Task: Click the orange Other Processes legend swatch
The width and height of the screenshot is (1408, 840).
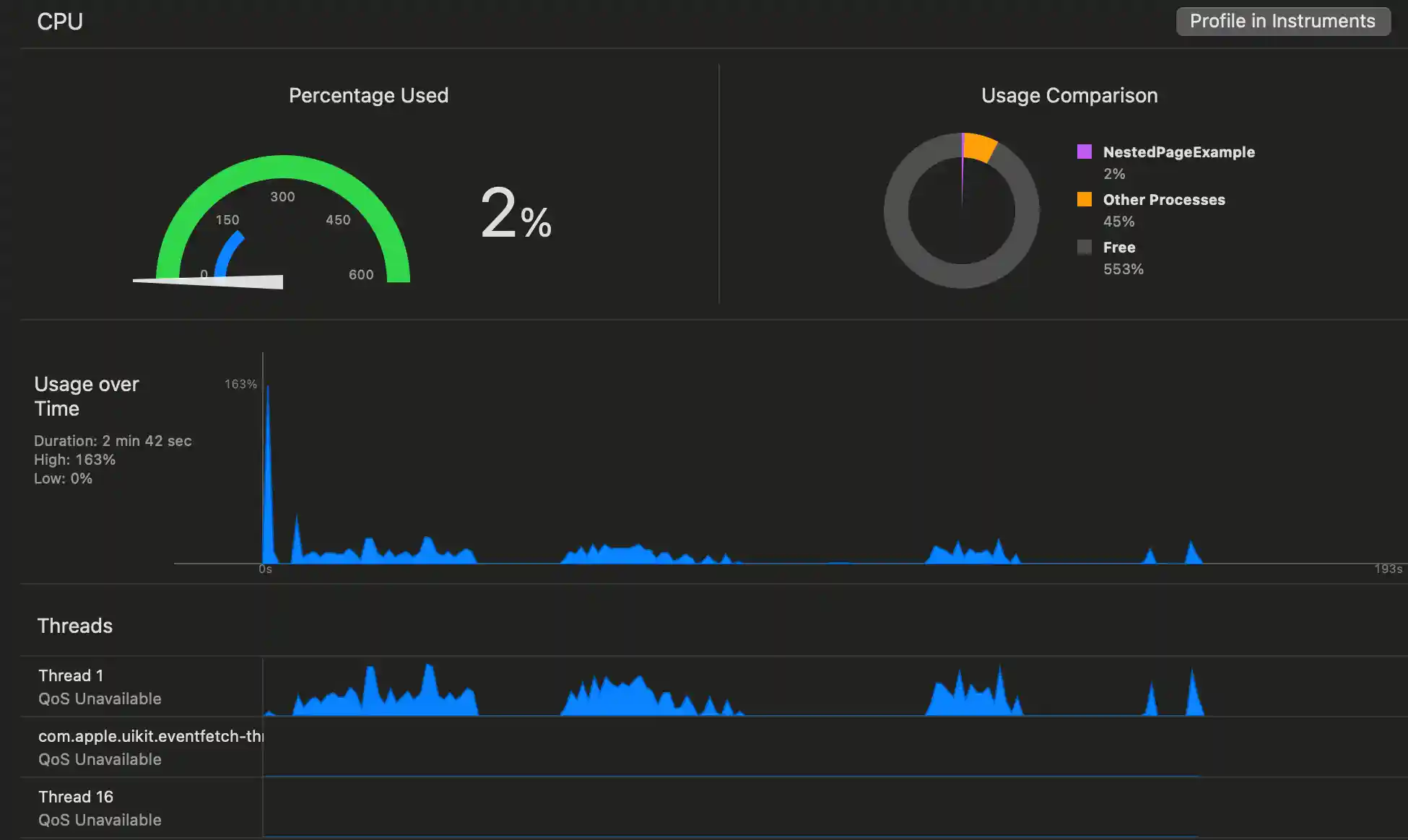Action: 1084,199
